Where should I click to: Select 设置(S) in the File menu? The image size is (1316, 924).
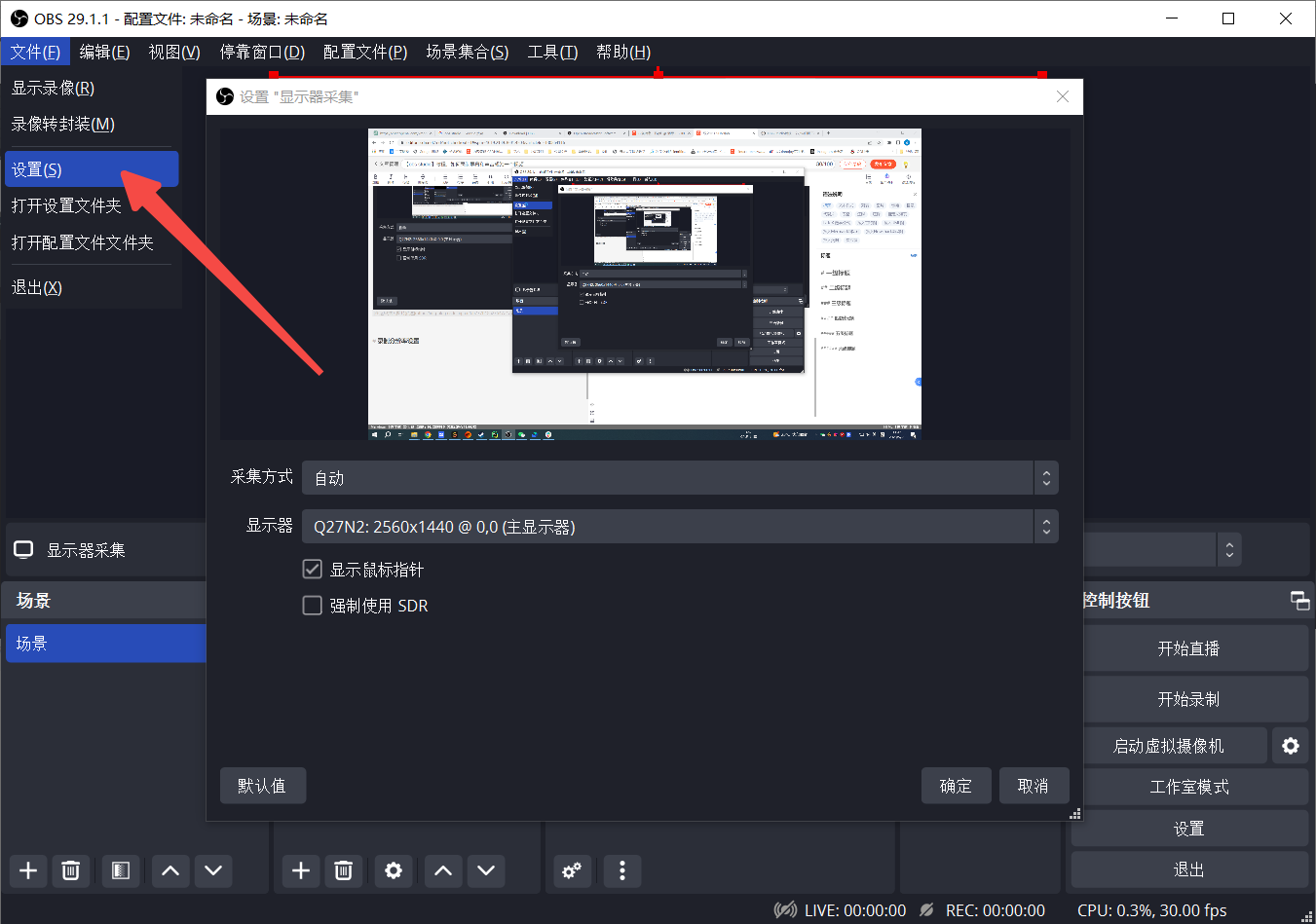pos(92,169)
